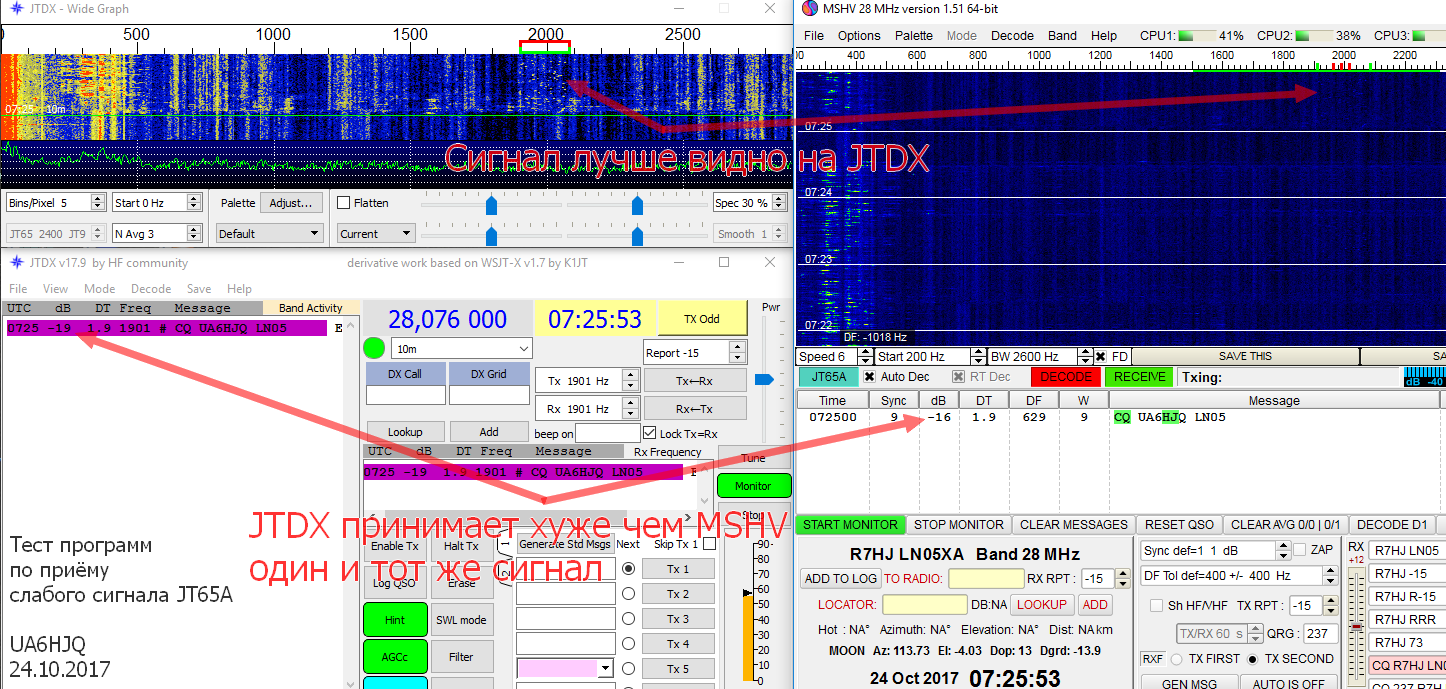Click the 'CQ UA6HJQ LN05' decoded message in MSHV
The width and height of the screenshot is (1446, 689).
click(1169, 417)
